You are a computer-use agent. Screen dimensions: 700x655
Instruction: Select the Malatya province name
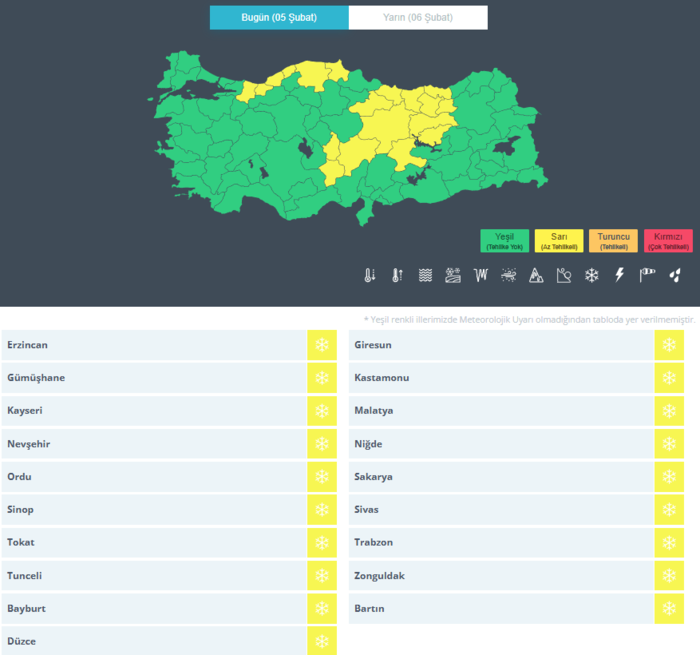pos(374,411)
